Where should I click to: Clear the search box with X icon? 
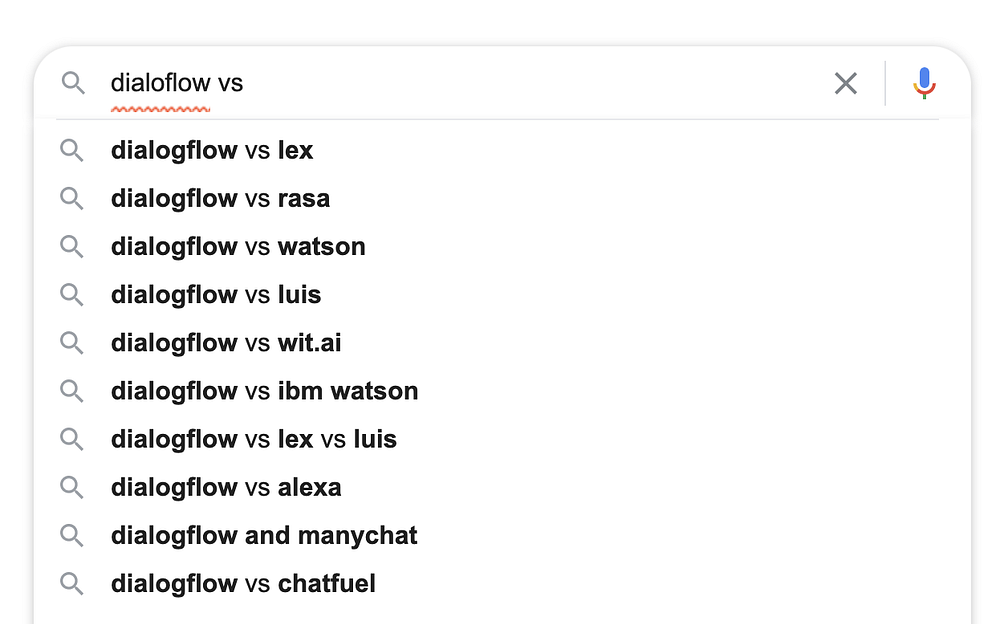point(846,83)
